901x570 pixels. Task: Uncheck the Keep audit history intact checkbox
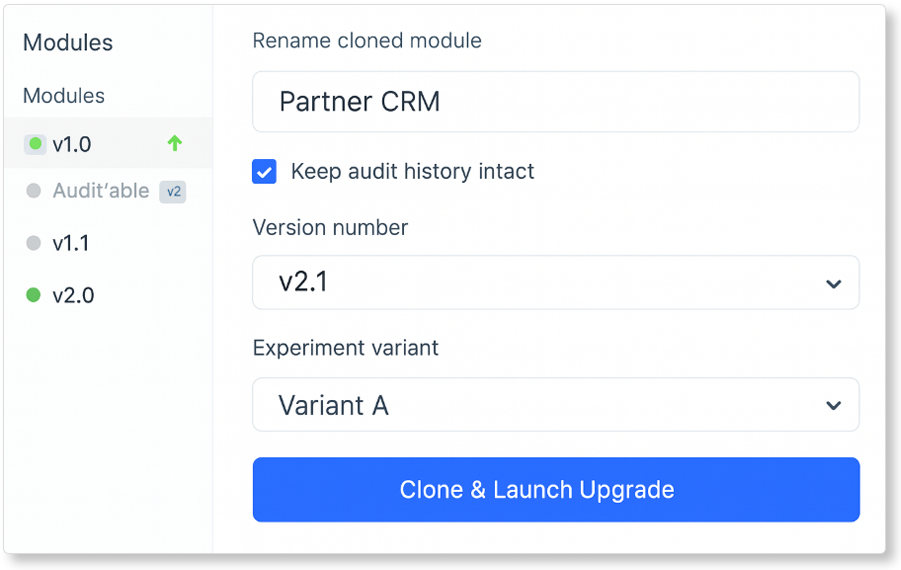point(264,172)
